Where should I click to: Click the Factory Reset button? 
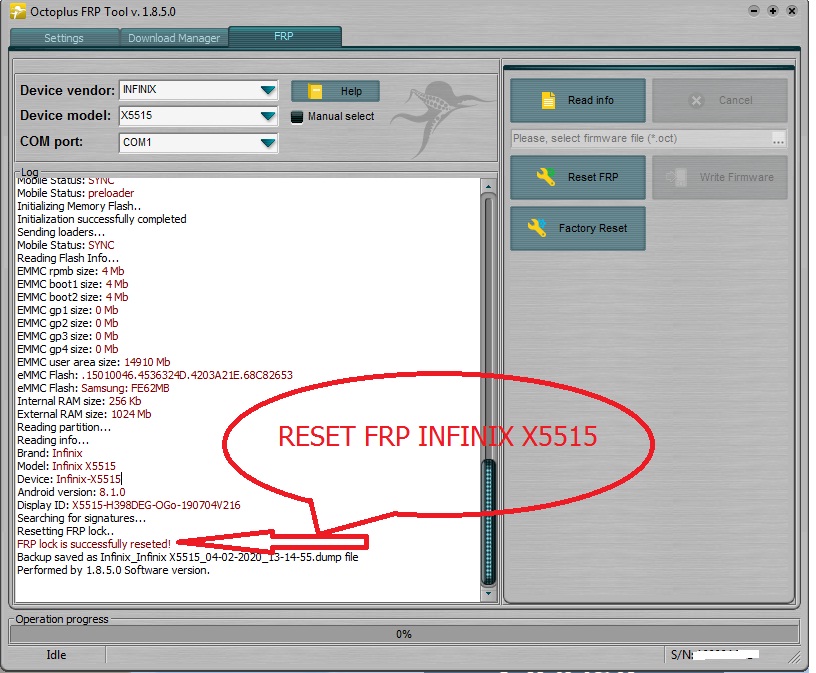point(578,228)
